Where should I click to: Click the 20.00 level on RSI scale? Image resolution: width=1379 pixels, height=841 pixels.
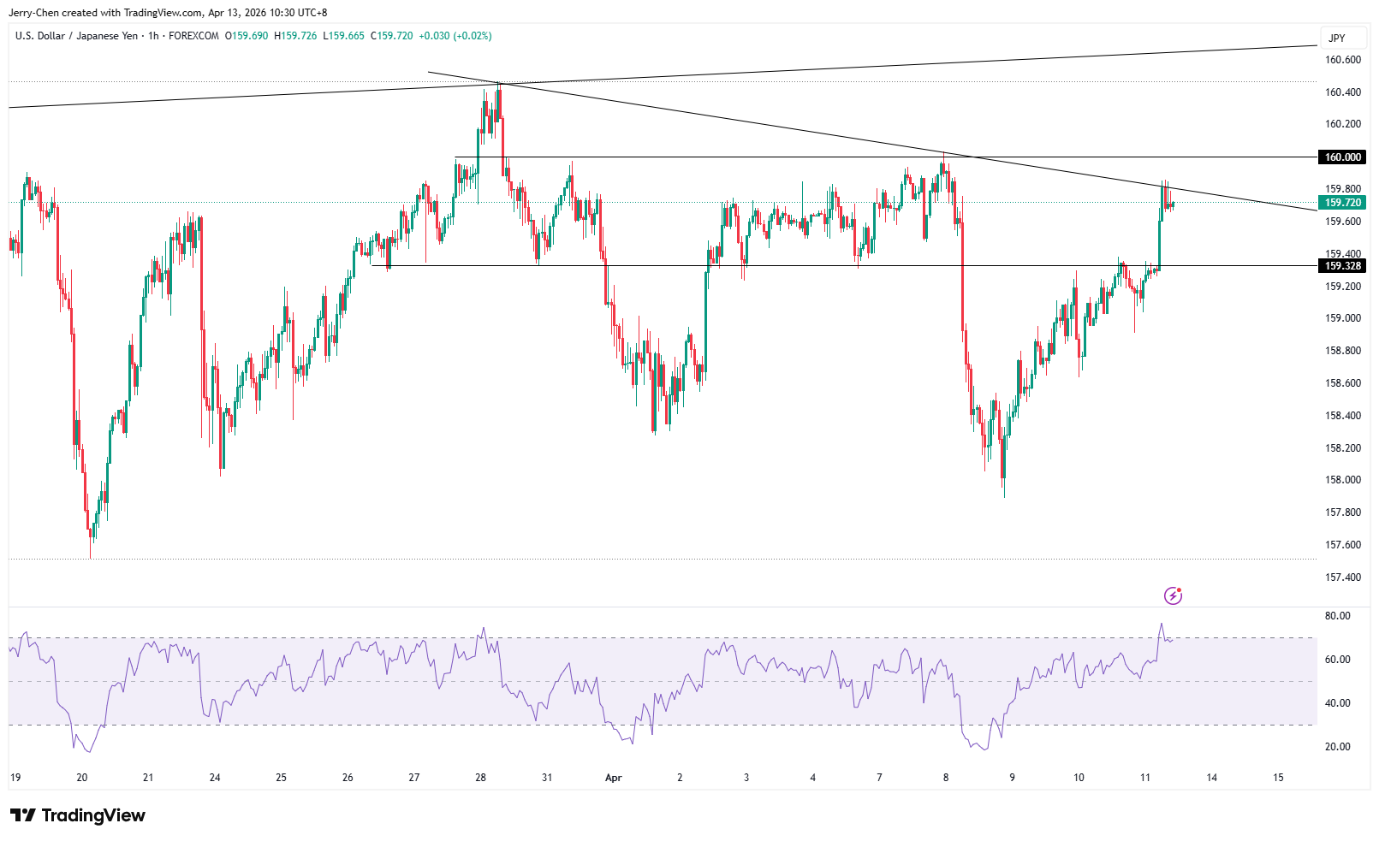pos(1336,747)
